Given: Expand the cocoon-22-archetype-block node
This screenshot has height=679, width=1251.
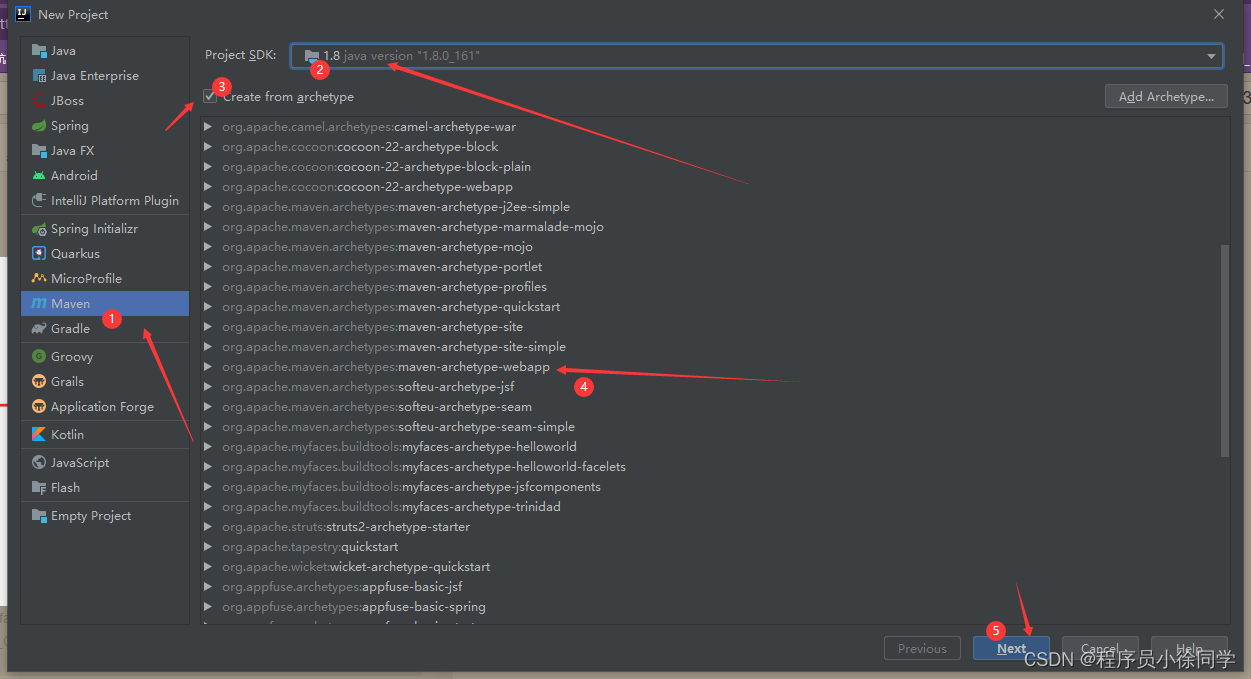Looking at the screenshot, I should (208, 147).
